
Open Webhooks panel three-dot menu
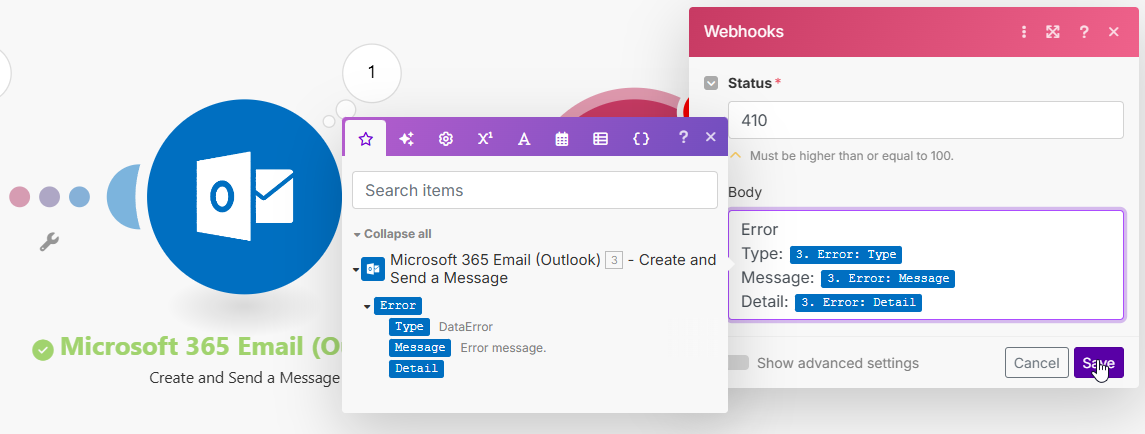click(1023, 32)
